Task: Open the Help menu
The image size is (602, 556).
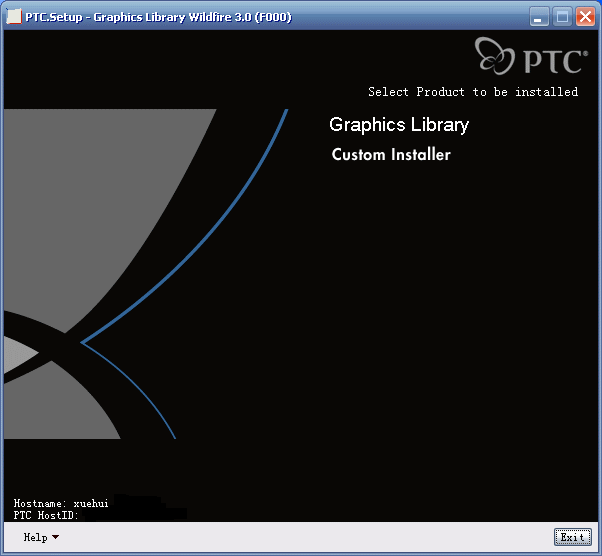Action: pos(36,538)
